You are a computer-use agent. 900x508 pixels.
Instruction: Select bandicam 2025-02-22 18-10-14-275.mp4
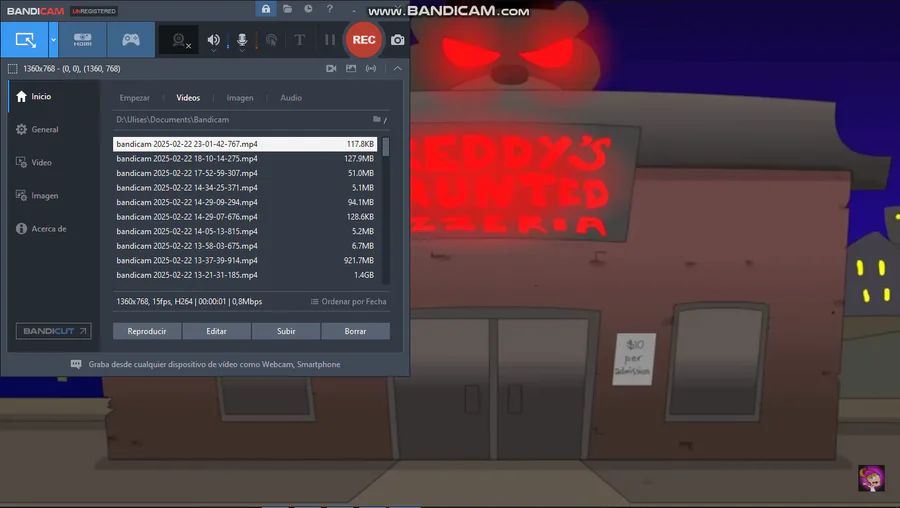245,158
